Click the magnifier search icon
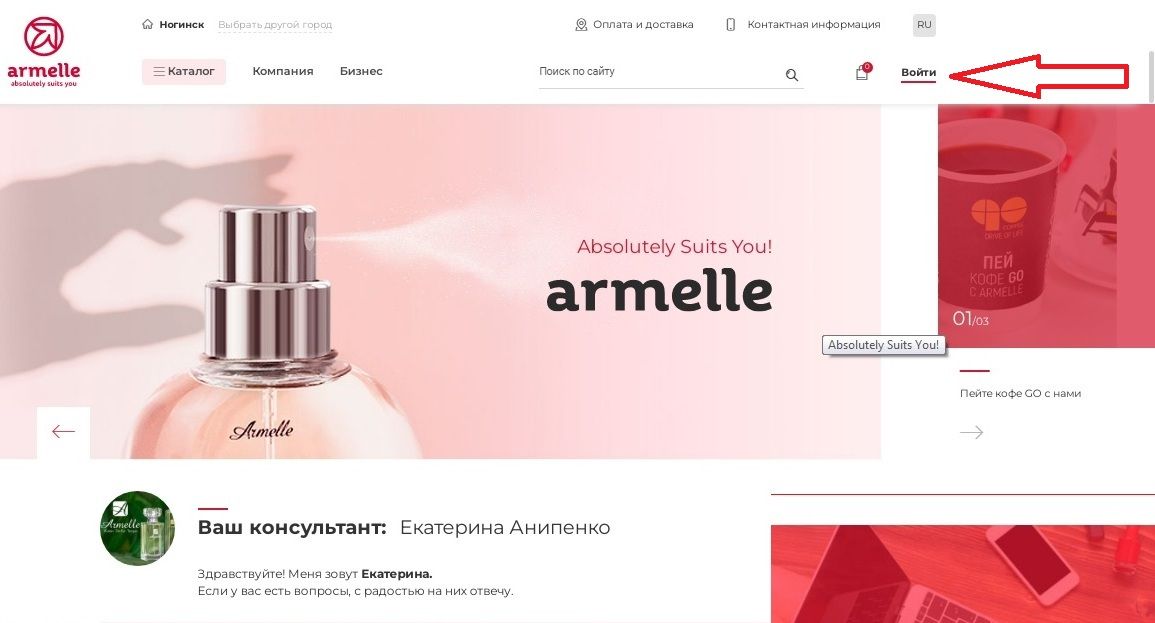 click(x=792, y=74)
